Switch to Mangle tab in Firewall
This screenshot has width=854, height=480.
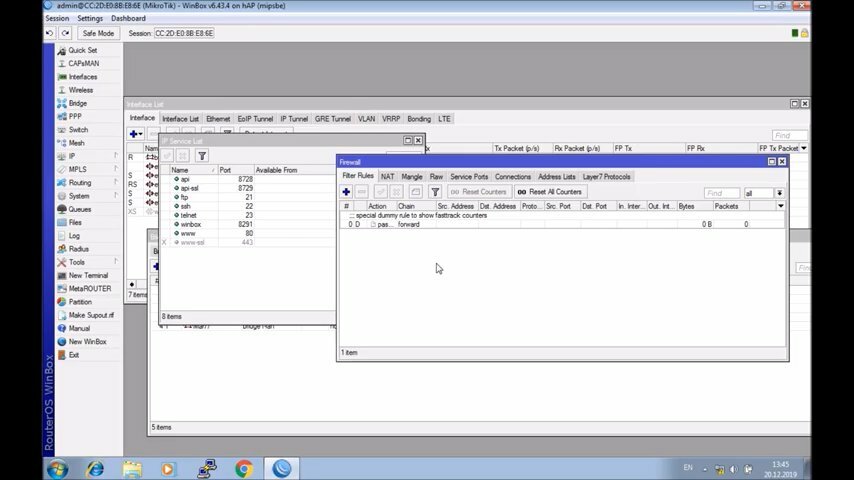412,177
